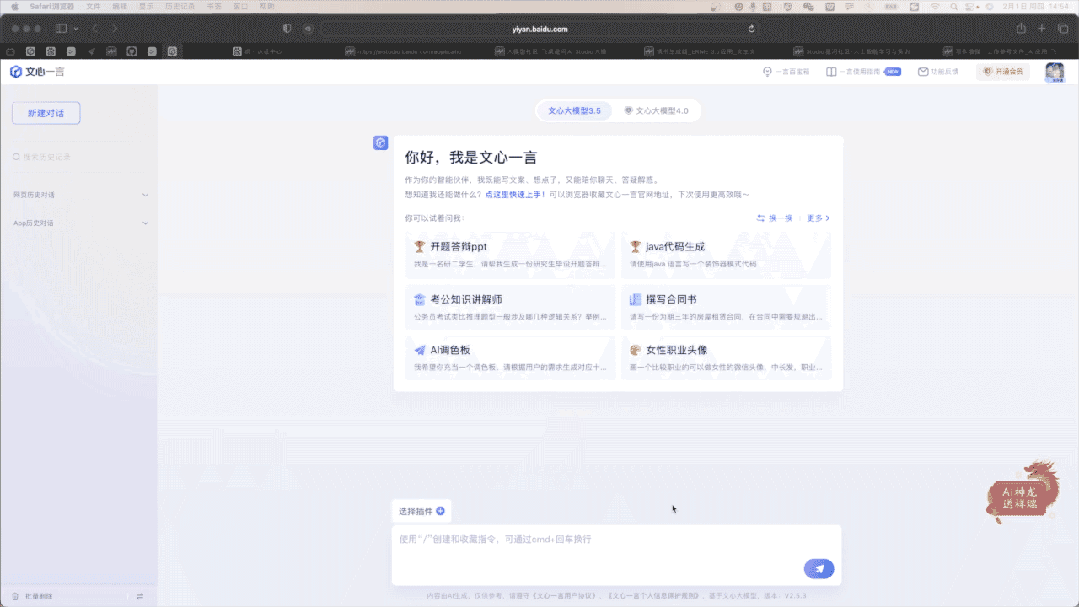Open the 开题答辩ppt suggestion card

[510, 255]
